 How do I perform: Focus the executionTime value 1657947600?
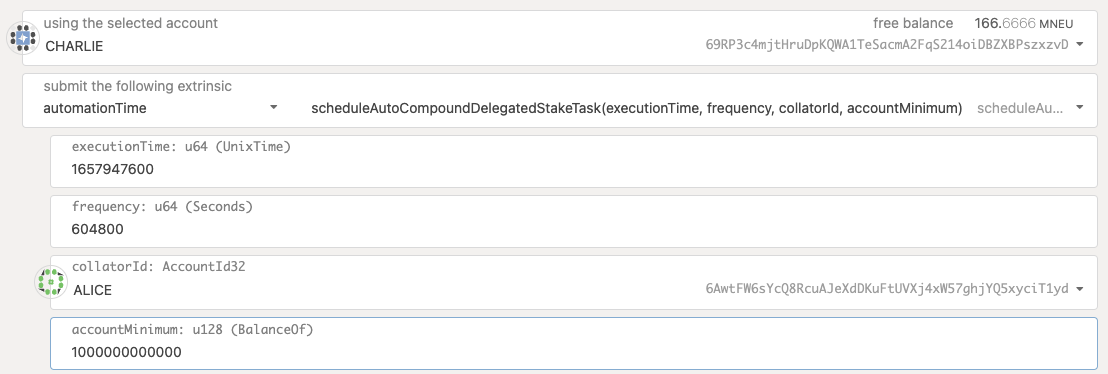112,170
